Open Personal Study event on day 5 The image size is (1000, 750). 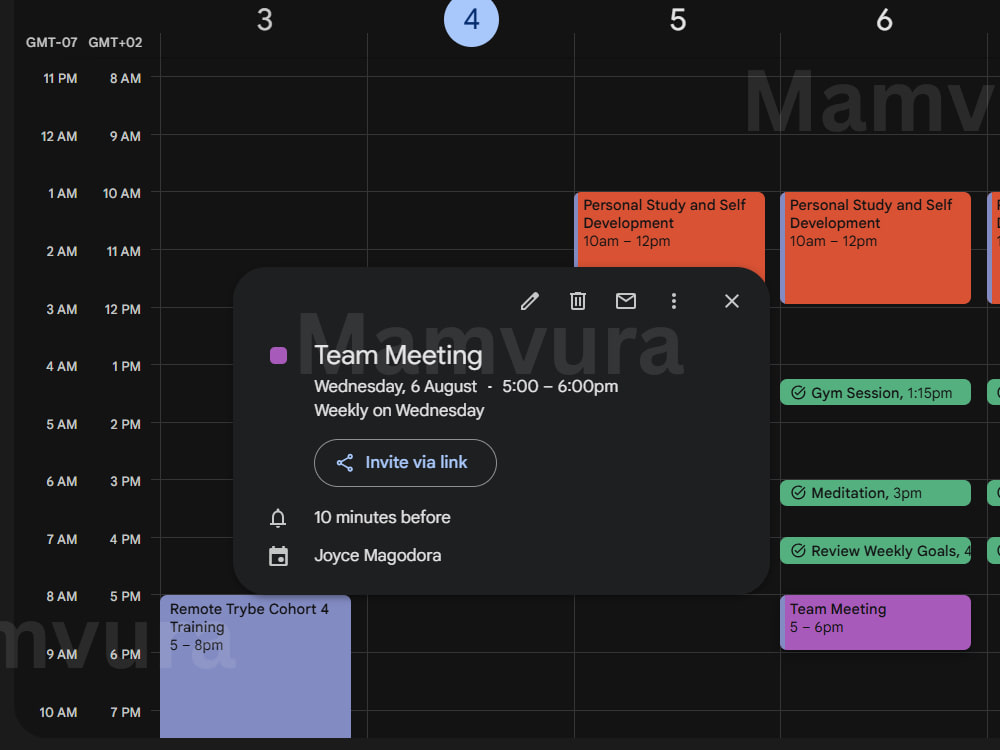670,230
